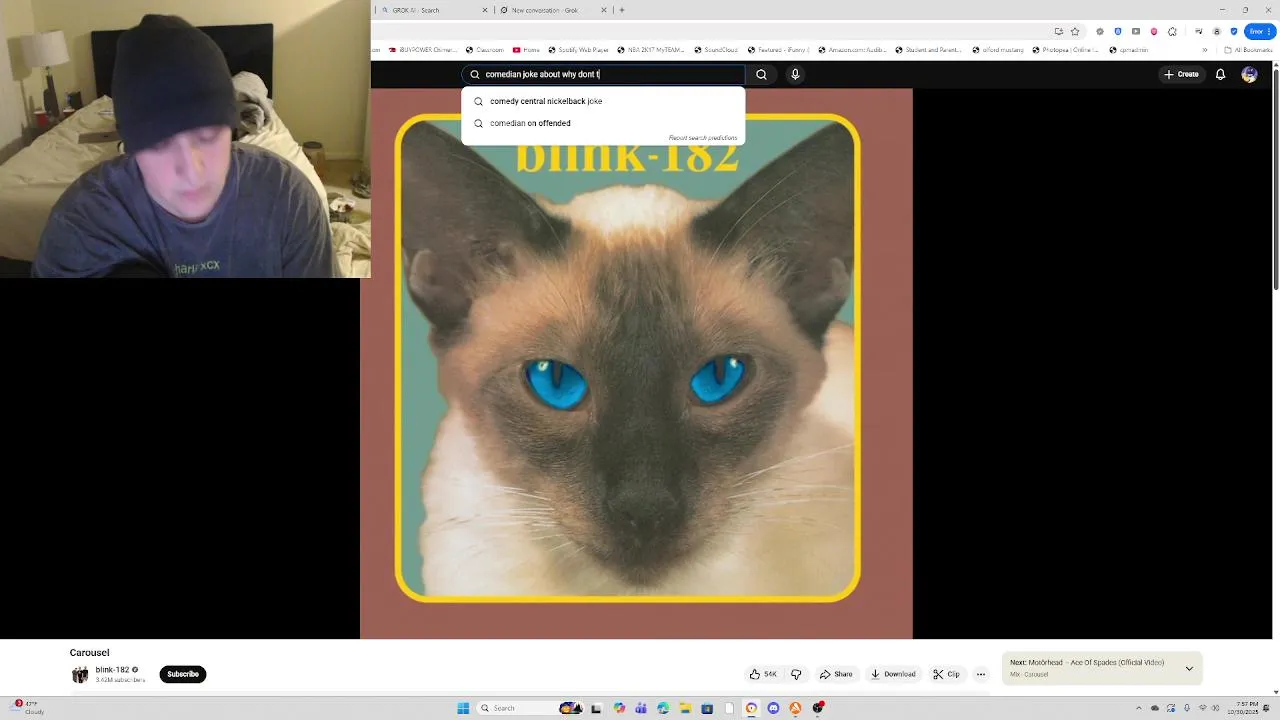Image resolution: width=1280 pixels, height=720 pixels.
Task: Click the Clip scissors button
Action: (x=947, y=674)
